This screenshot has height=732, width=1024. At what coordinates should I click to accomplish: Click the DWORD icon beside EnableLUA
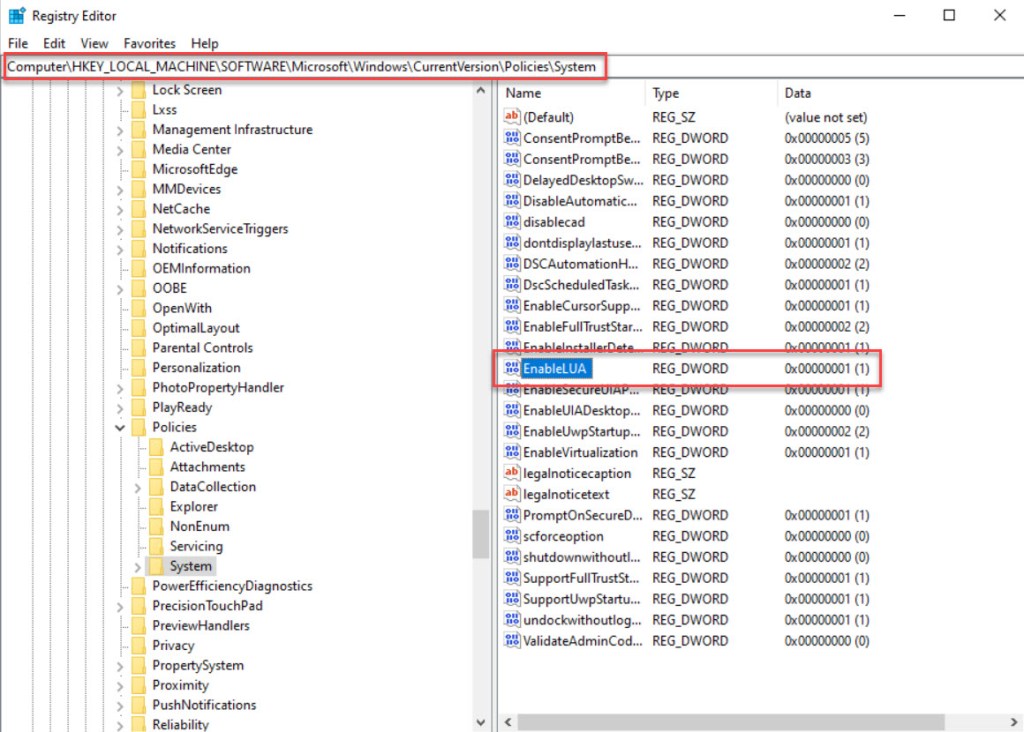coord(512,369)
